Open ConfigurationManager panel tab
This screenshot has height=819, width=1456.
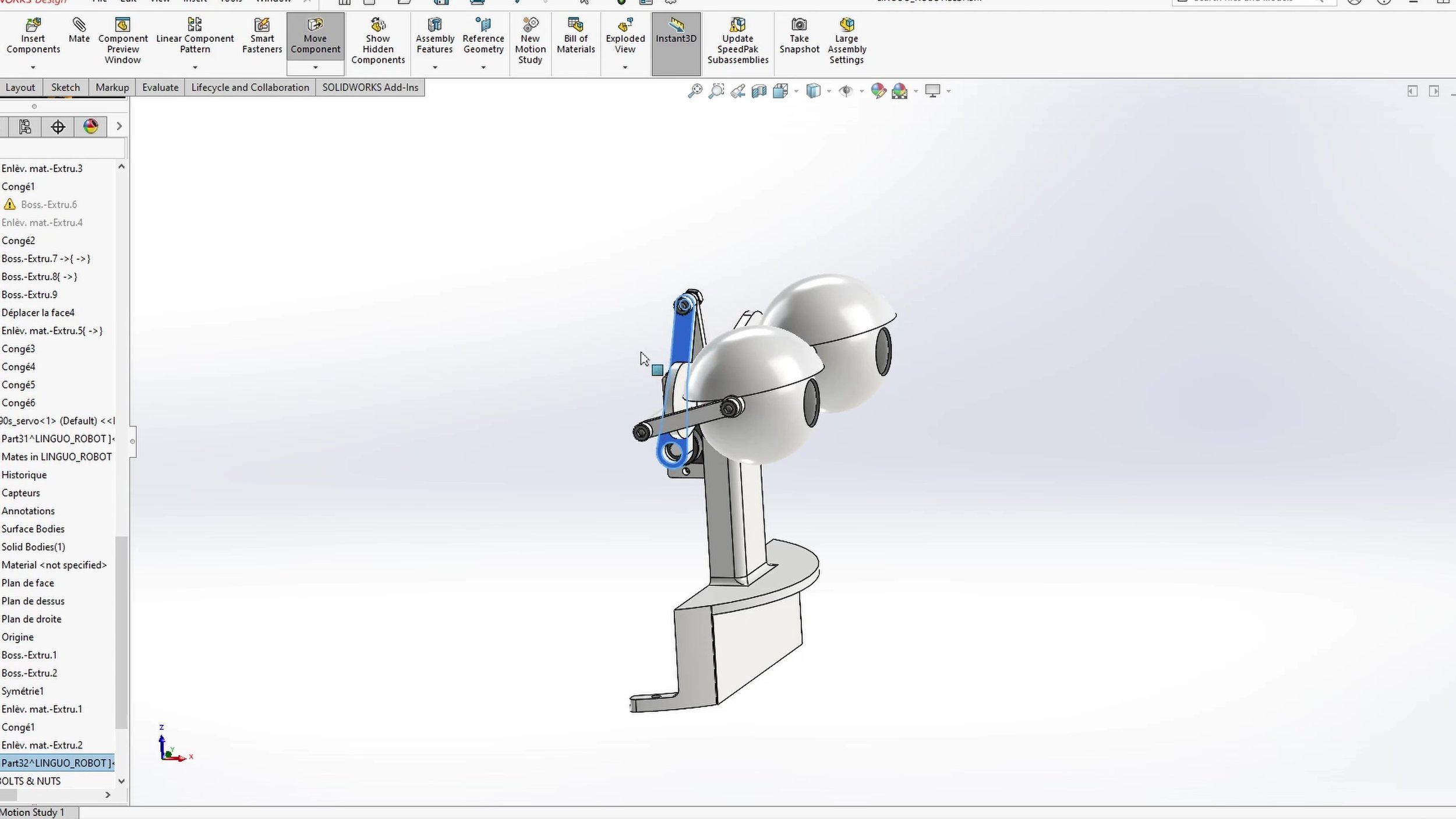pyautogui.click(x=24, y=126)
